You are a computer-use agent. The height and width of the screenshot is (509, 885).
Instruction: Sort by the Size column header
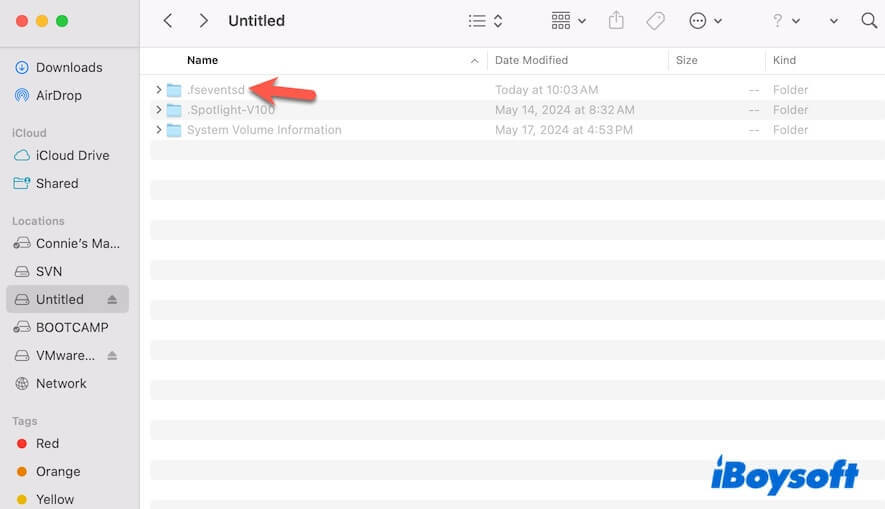click(686, 60)
